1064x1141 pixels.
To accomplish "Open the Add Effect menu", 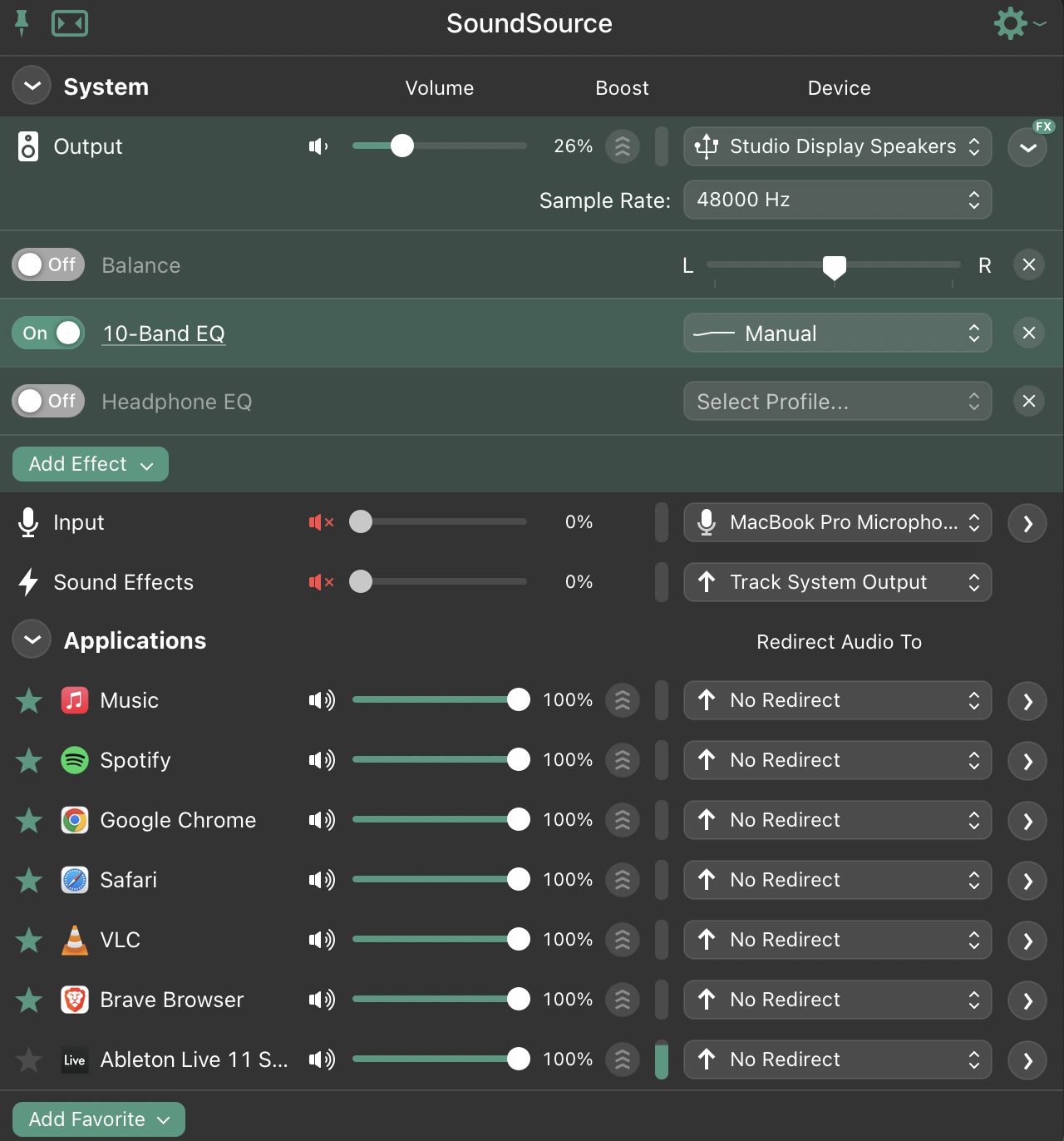I will click(x=91, y=464).
